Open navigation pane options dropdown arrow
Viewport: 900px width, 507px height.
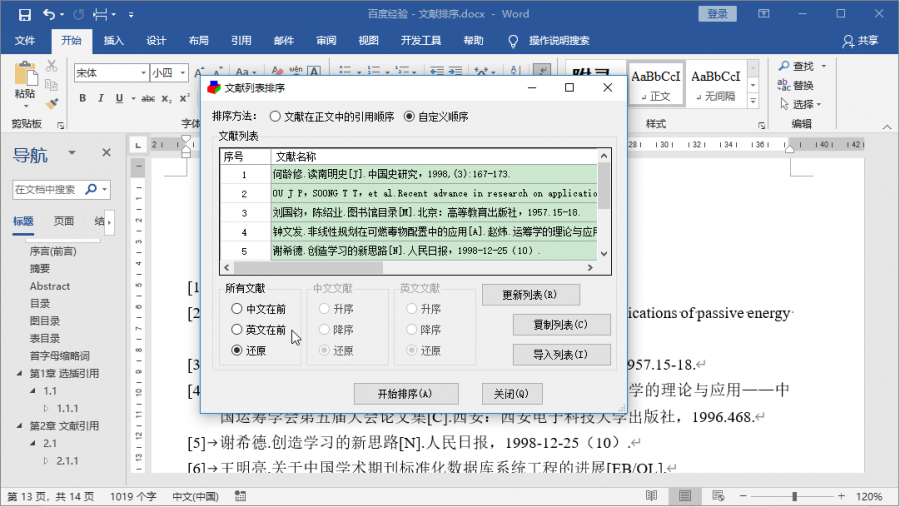(x=72, y=153)
